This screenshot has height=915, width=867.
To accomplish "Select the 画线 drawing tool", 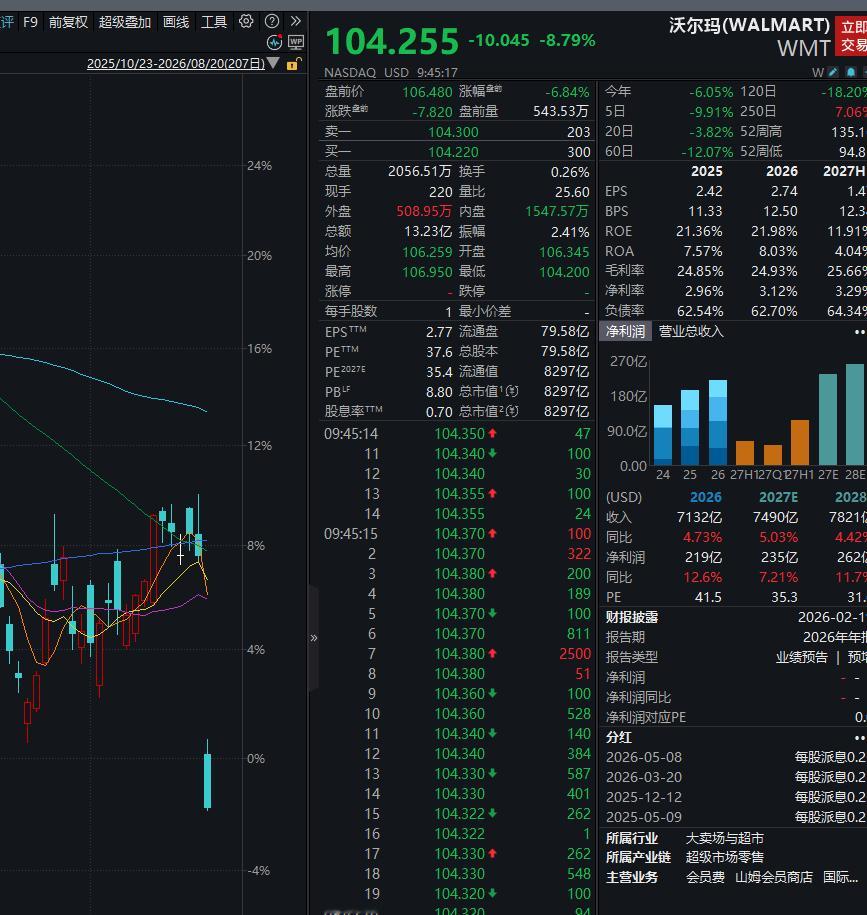I will (176, 22).
